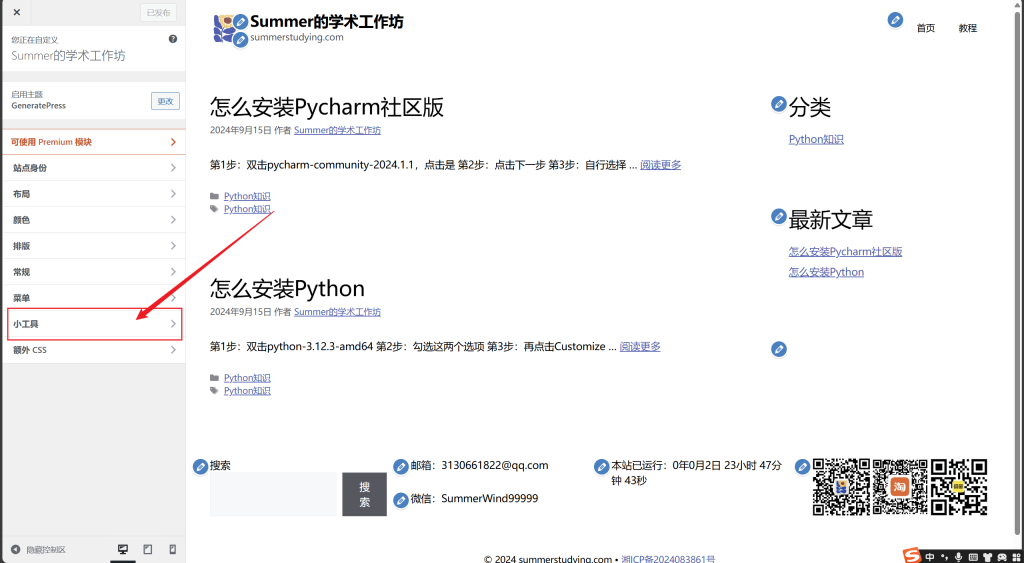The image size is (1024, 563).
Task: Click the footer search input field
Action: pyautogui.click(x=273, y=494)
